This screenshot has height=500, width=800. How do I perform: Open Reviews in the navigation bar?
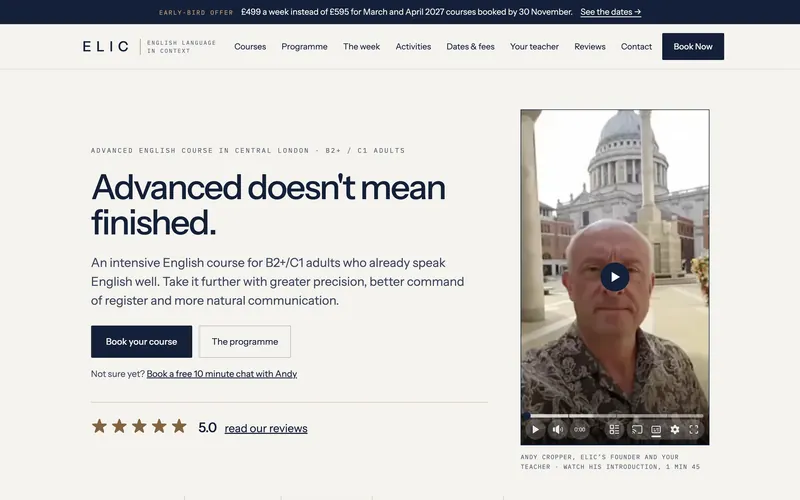[x=590, y=46]
